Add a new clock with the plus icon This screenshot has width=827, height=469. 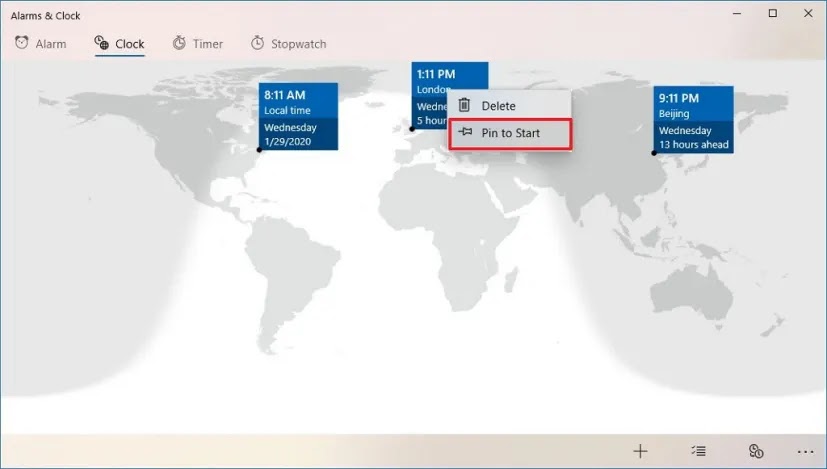coord(640,451)
